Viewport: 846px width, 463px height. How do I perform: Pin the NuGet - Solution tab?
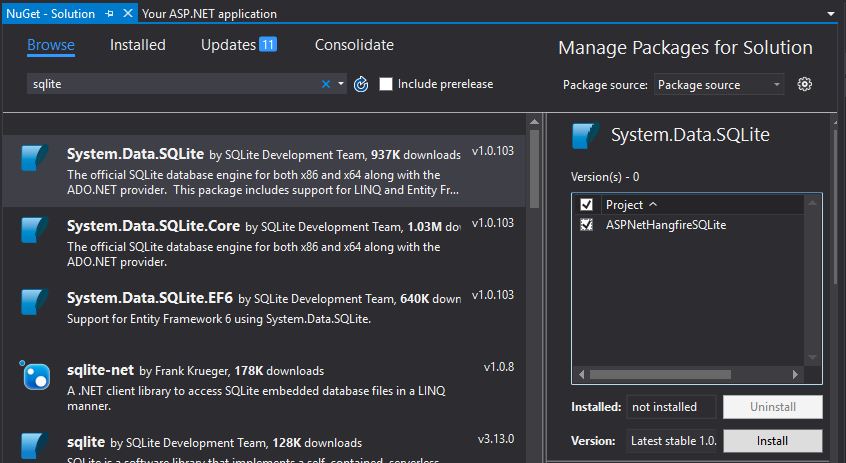click(110, 13)
